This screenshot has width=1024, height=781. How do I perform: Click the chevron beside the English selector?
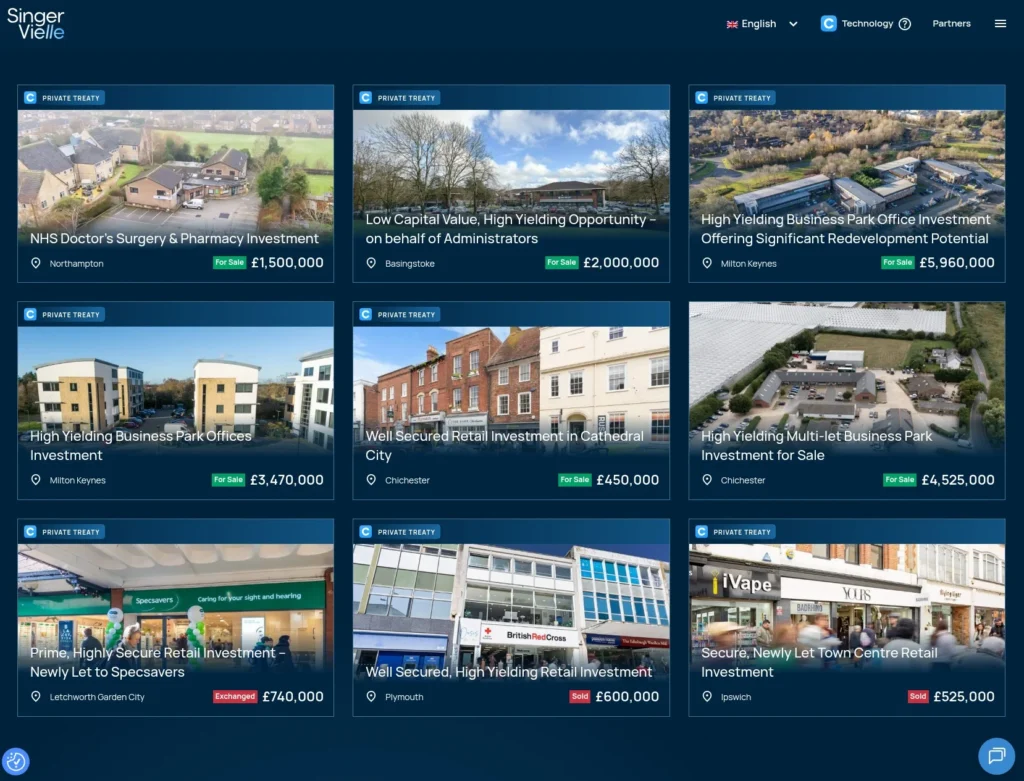[794, 23]
